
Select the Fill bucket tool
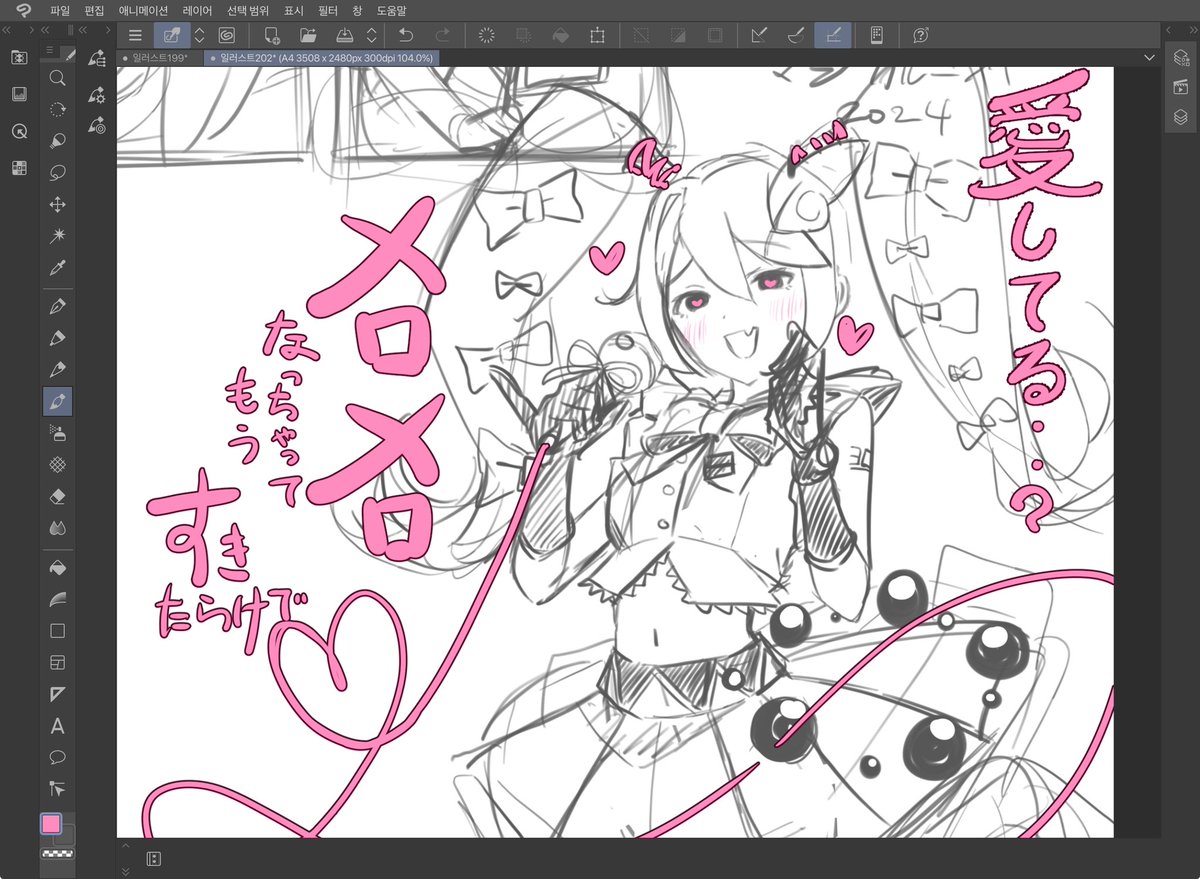click(58, 567)
